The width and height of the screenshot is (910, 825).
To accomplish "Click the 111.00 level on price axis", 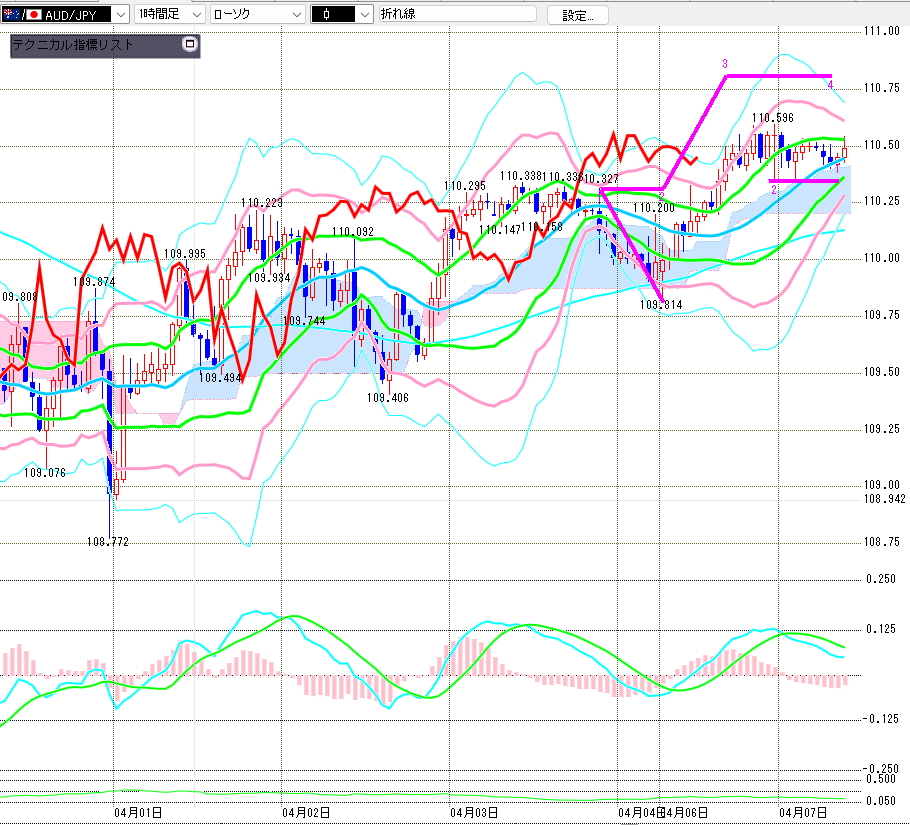I will pos(880,31).
